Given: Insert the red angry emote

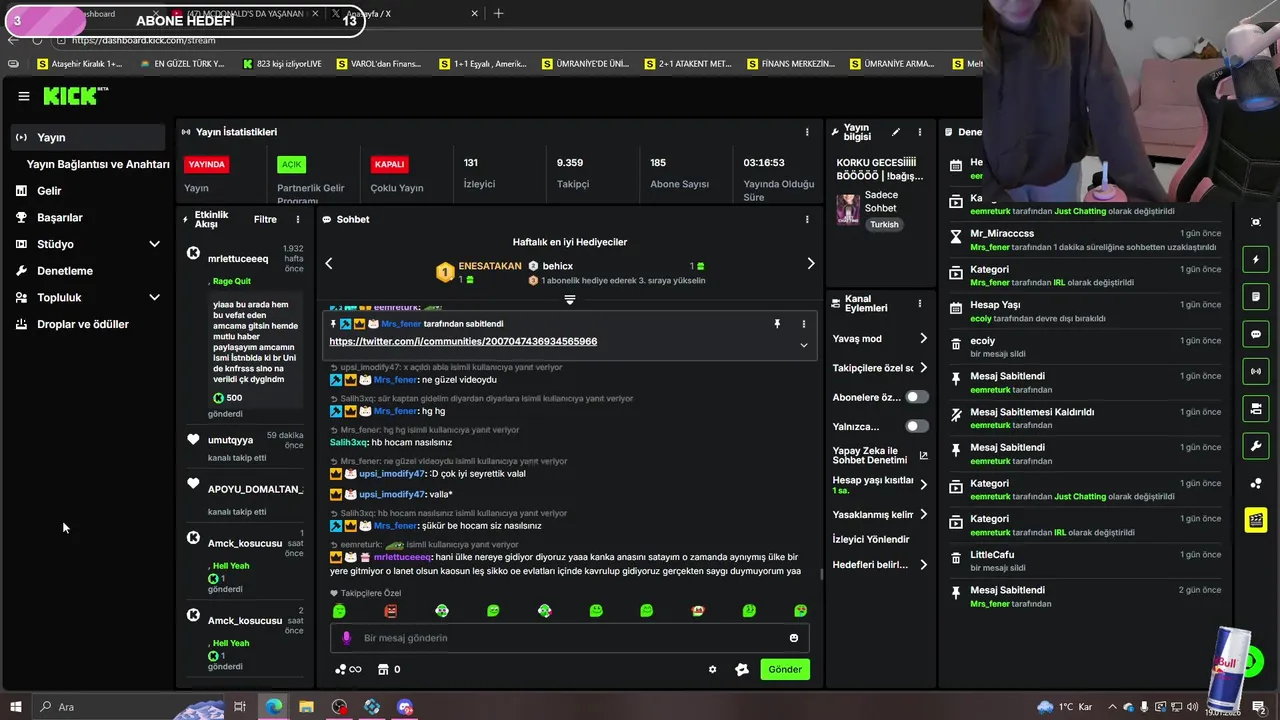Looking at the screenshot, I should point(391,611).
